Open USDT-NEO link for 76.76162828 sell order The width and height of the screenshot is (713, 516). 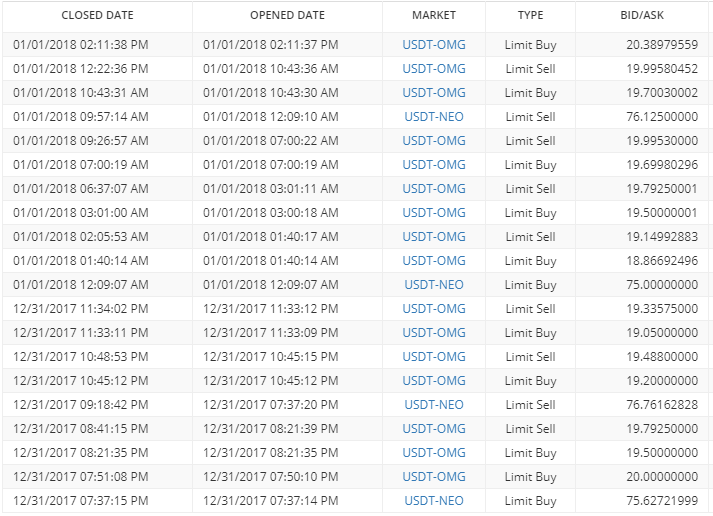[434, 405]
